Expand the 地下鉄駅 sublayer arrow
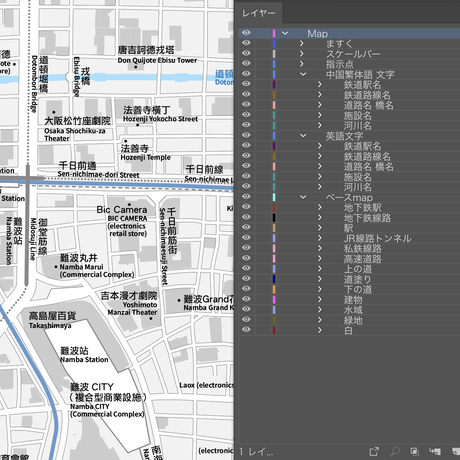The image size is (460, 460). point(320,207)
